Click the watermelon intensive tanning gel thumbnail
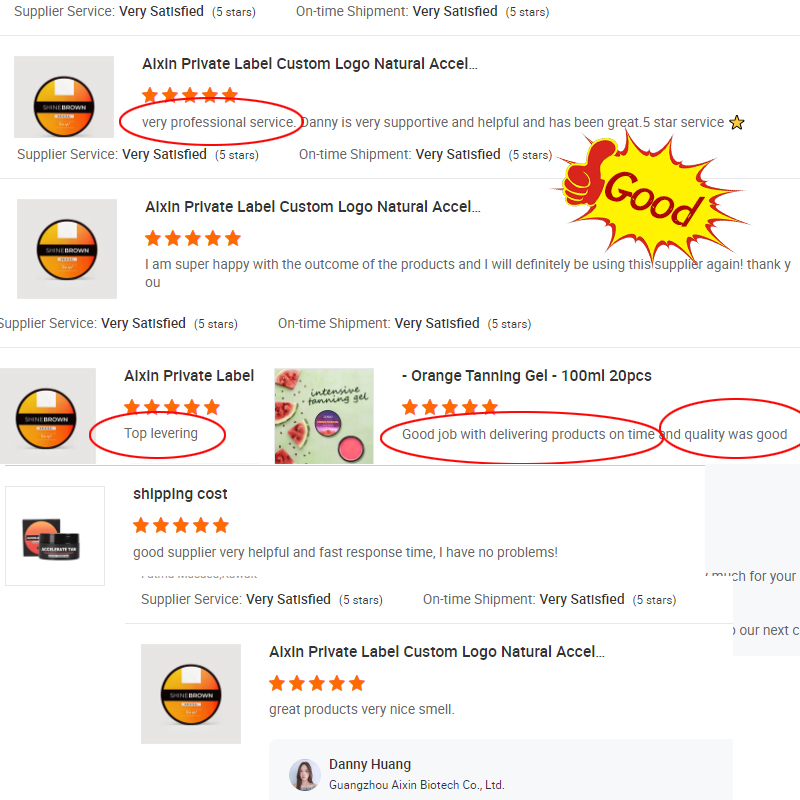800x800 pixels. 324,416
